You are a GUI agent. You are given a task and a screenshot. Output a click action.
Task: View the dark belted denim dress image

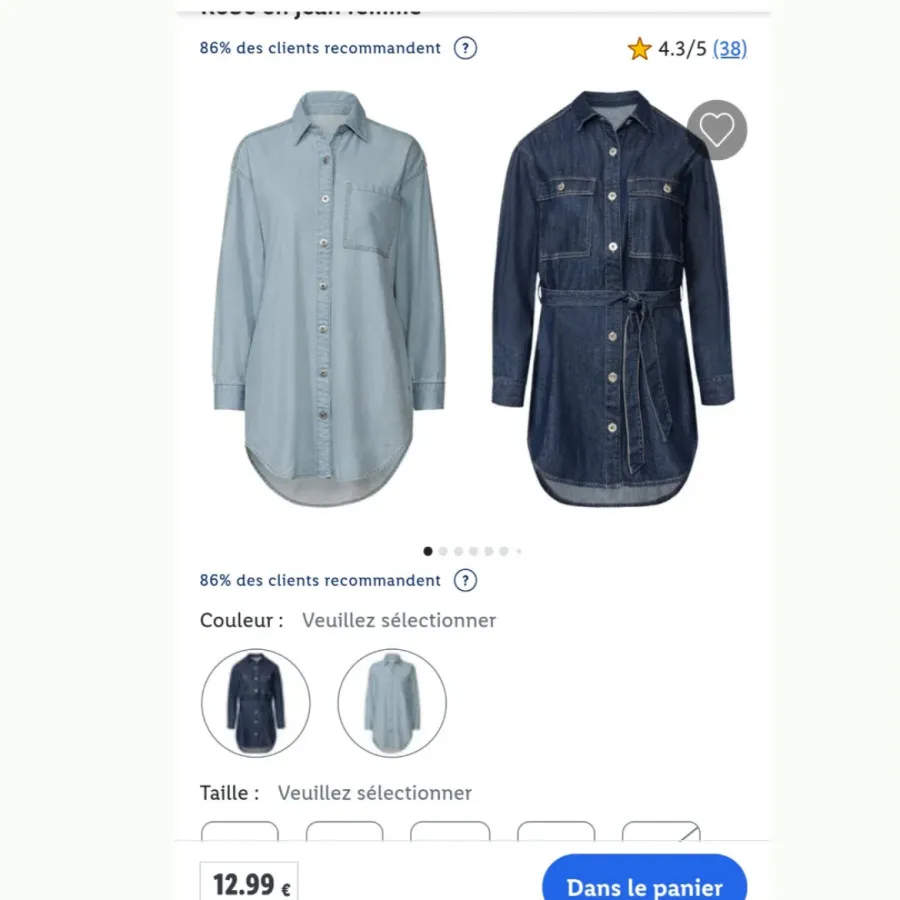[x=613, y=298]
